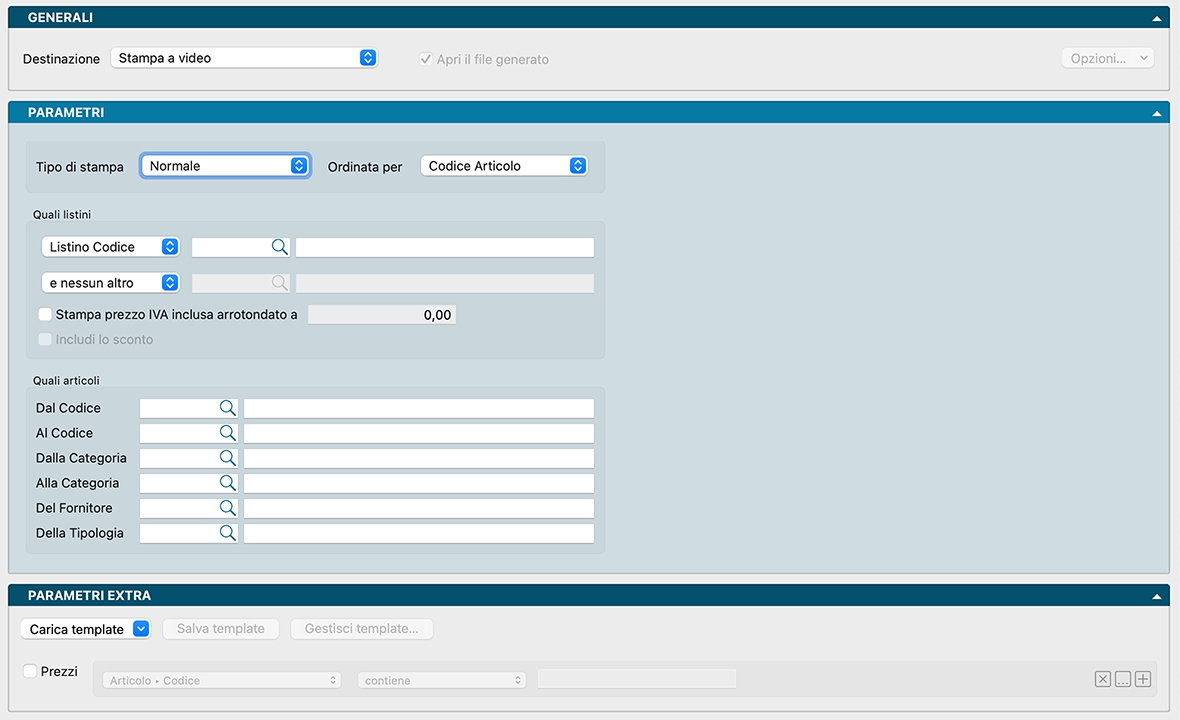
Task: Click the Al Codice search magnifier
Action: [x=228, y=433]
